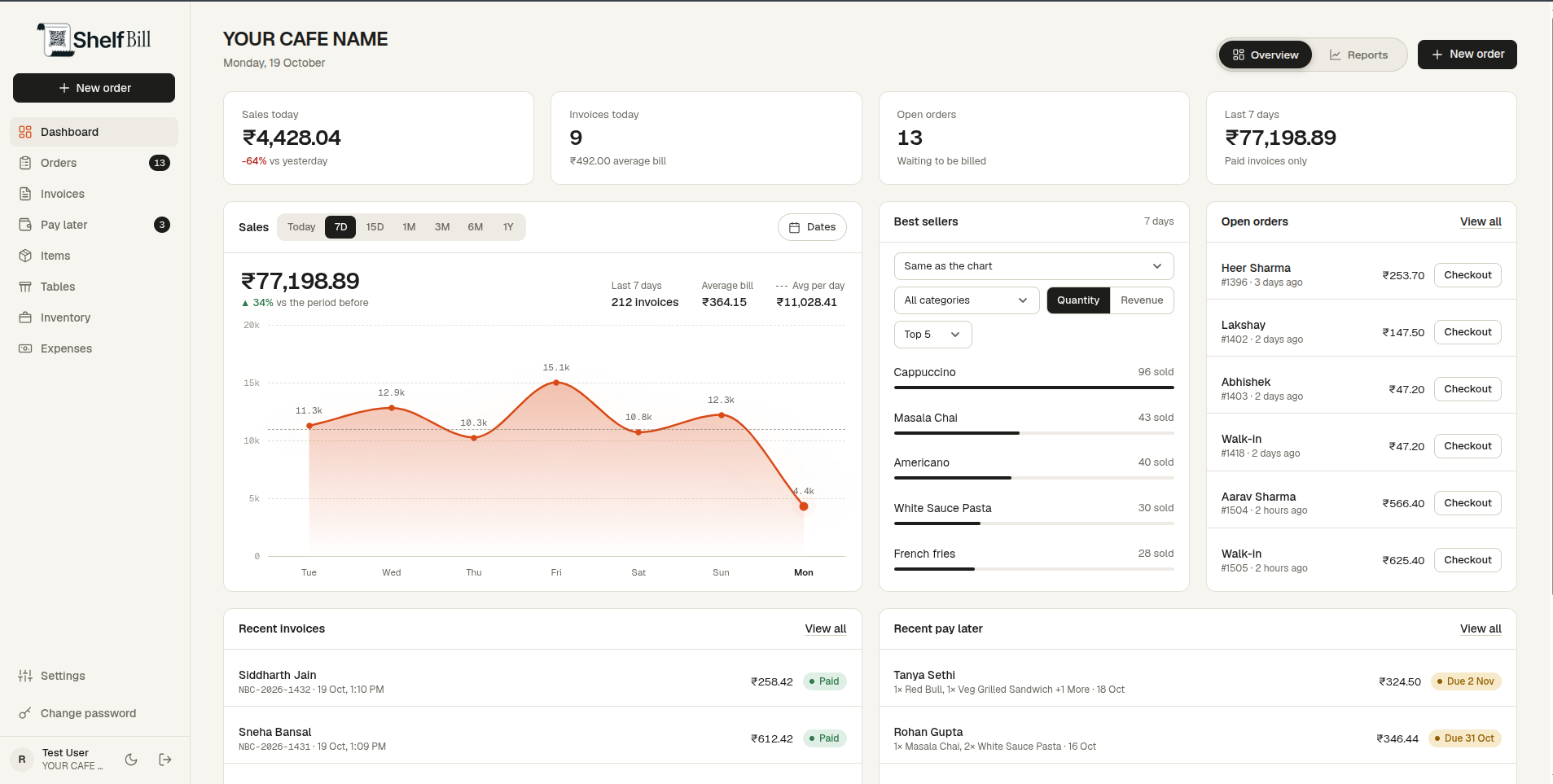Viewport: 1553px width, 784px height.
Task: Click the logout arrow icon
Action: (165, 760)
